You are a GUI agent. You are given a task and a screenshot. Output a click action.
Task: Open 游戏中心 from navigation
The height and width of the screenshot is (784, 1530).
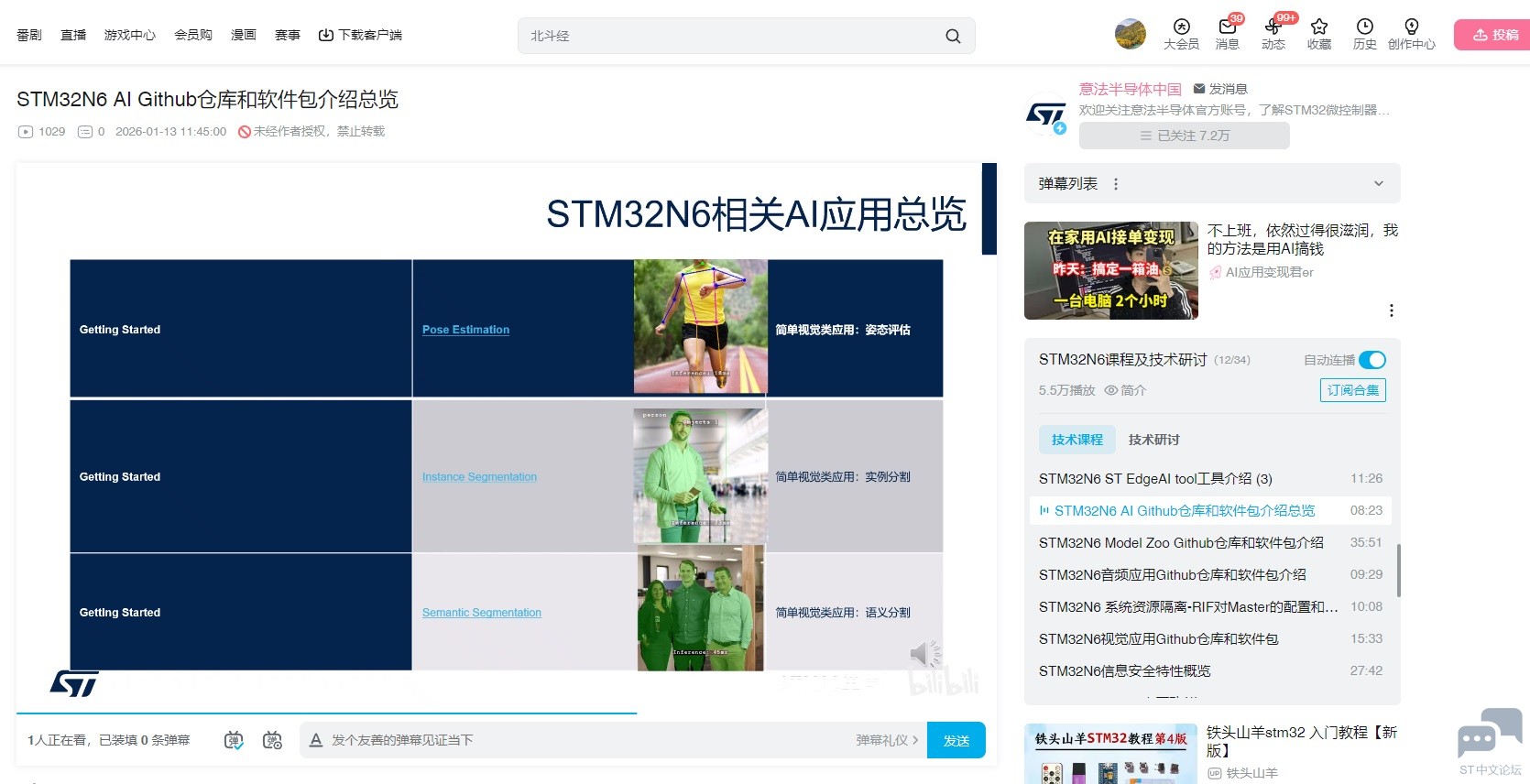click(130, 35)
